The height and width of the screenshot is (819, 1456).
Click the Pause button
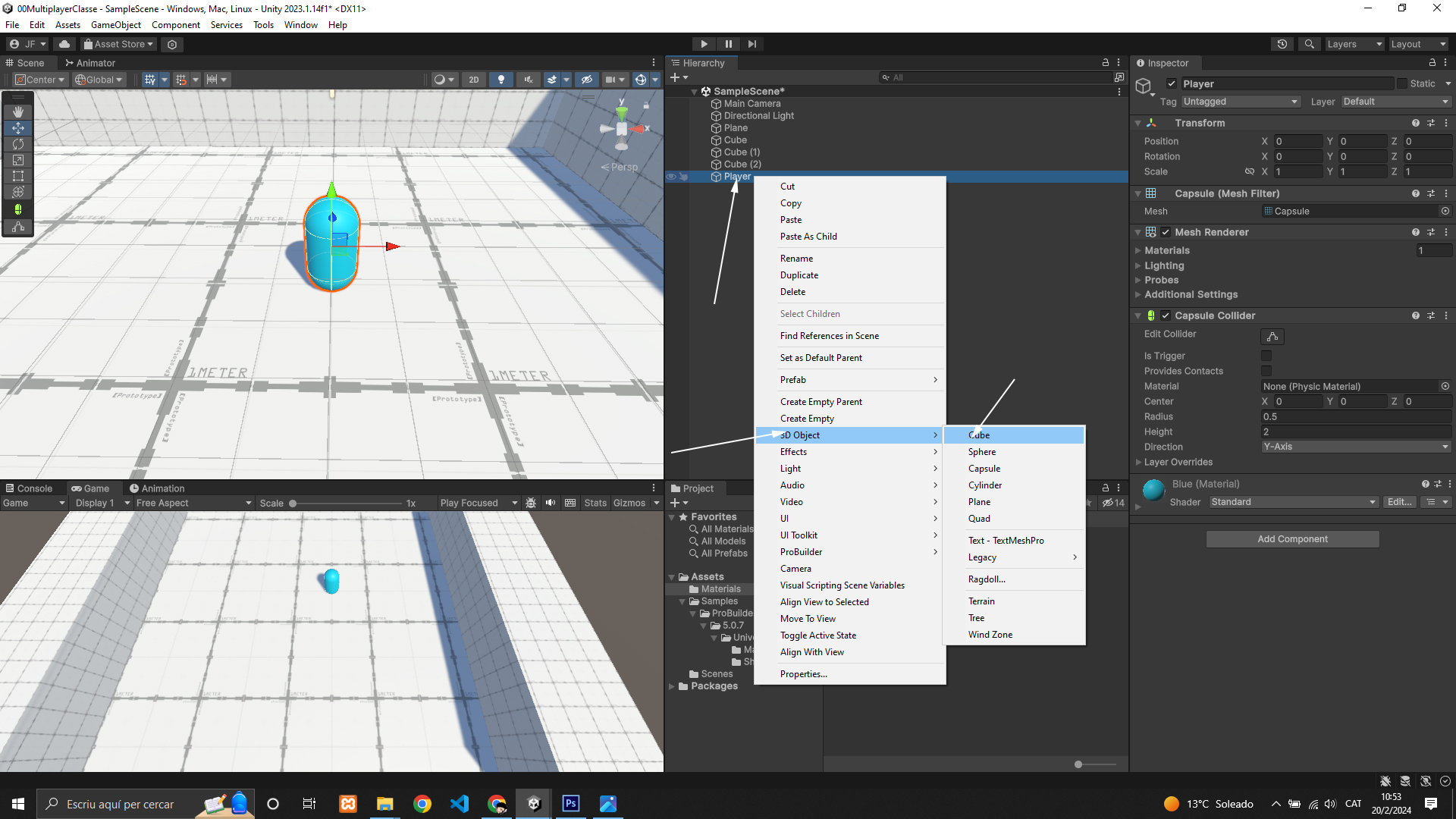(728, 44)
